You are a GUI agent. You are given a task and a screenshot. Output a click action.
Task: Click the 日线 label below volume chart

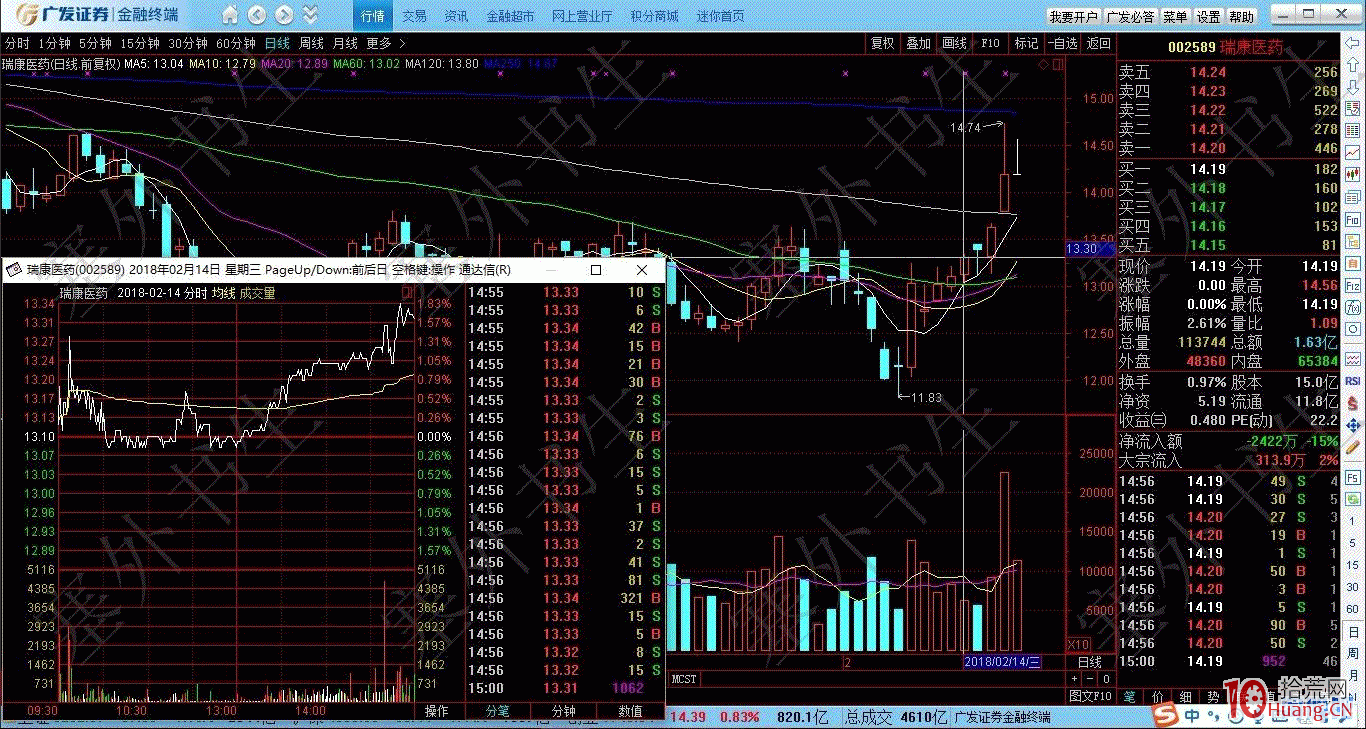tap(1088, 662)
